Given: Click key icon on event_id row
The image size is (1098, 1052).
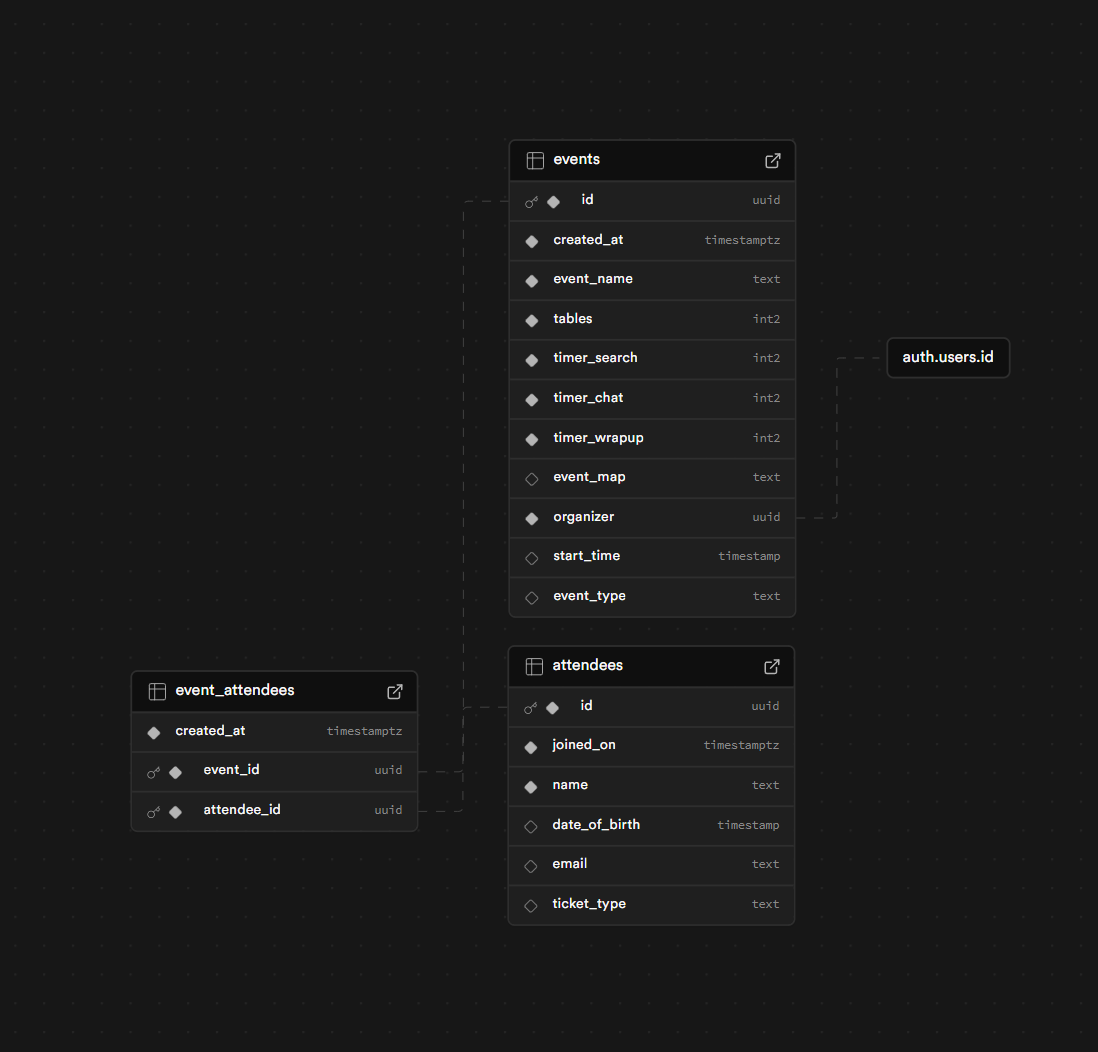Looking at the screenshot, I should point(153,772).
